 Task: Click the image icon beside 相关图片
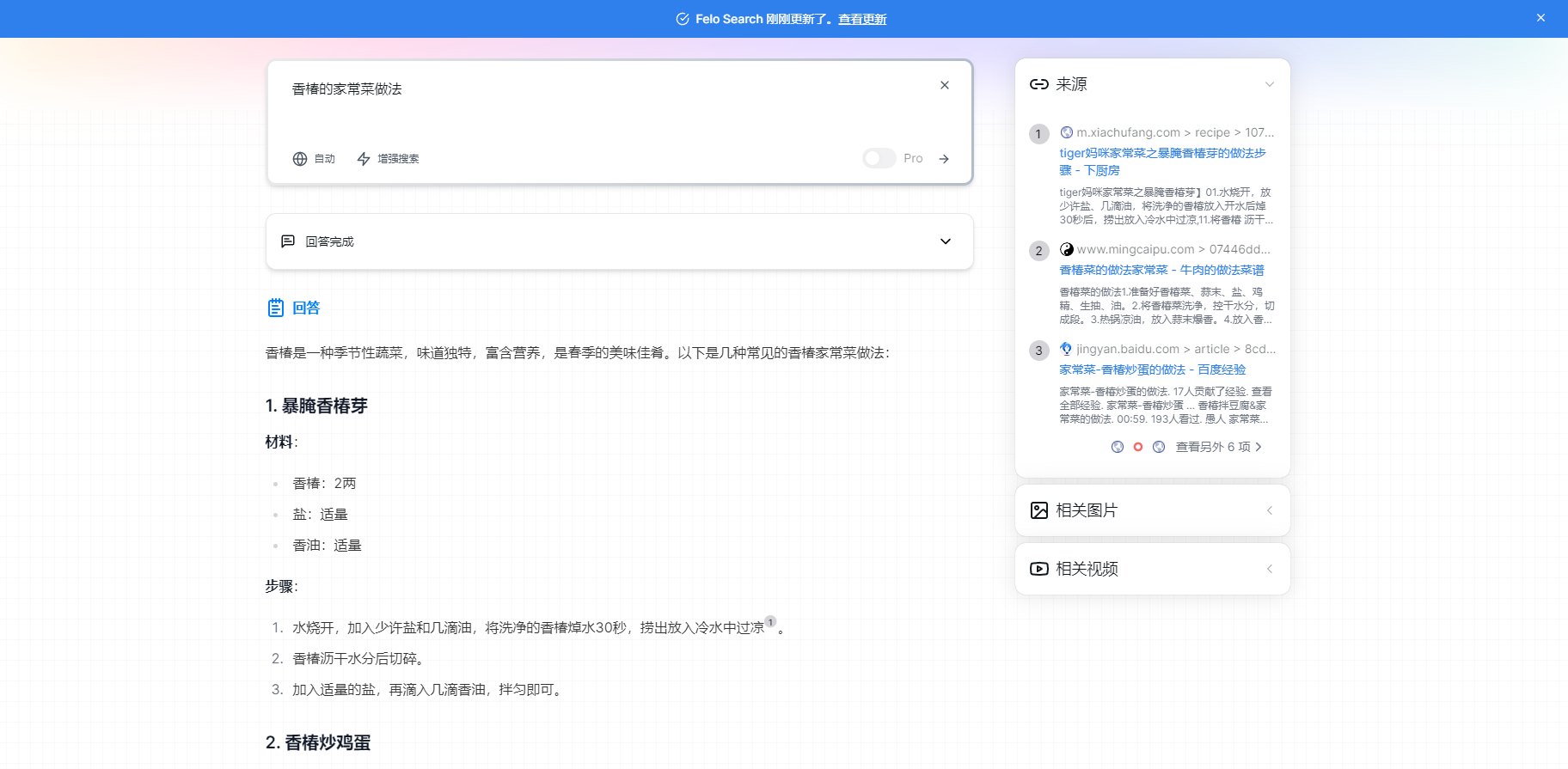[1038, 510]
